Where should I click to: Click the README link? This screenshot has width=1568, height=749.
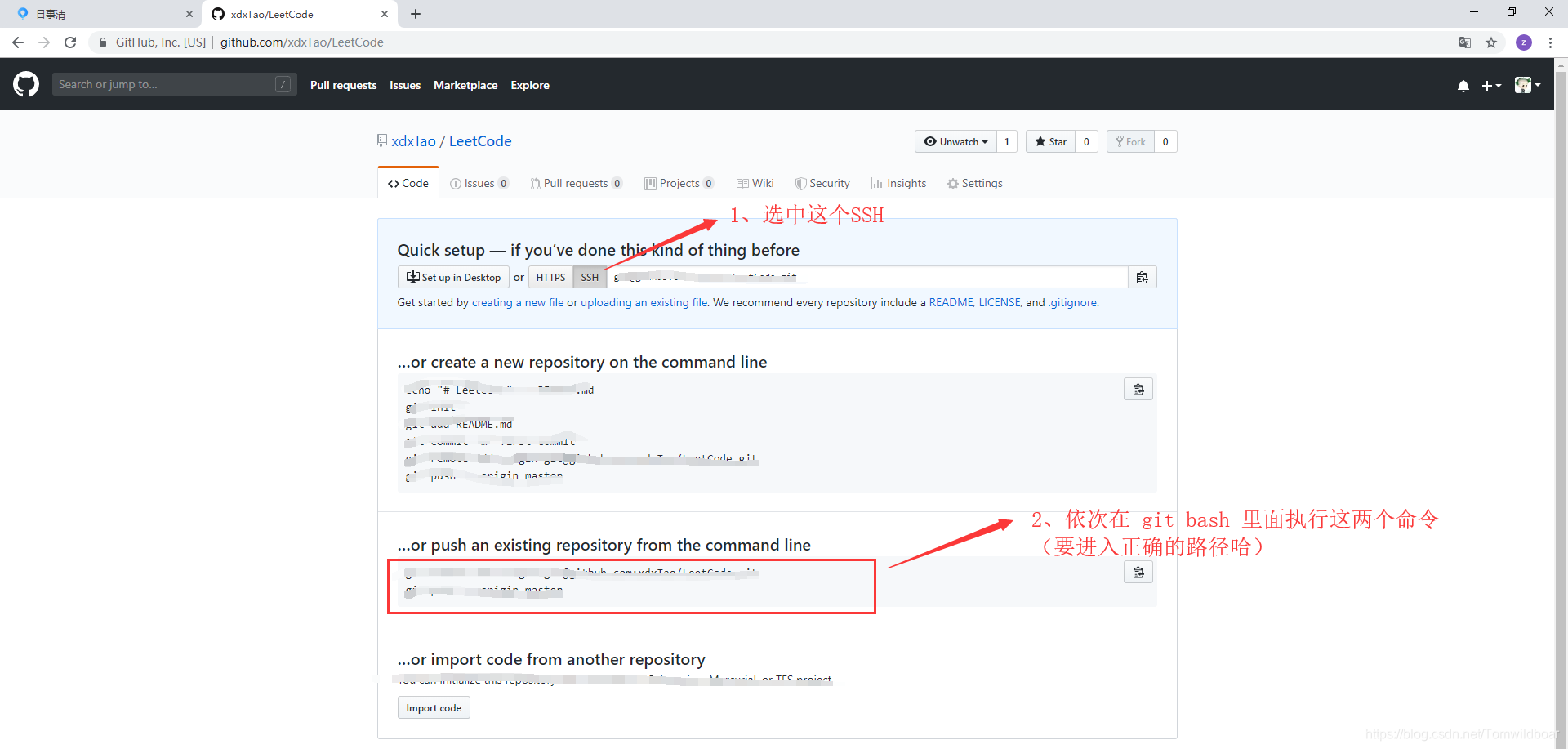click(x=951, y=302)
